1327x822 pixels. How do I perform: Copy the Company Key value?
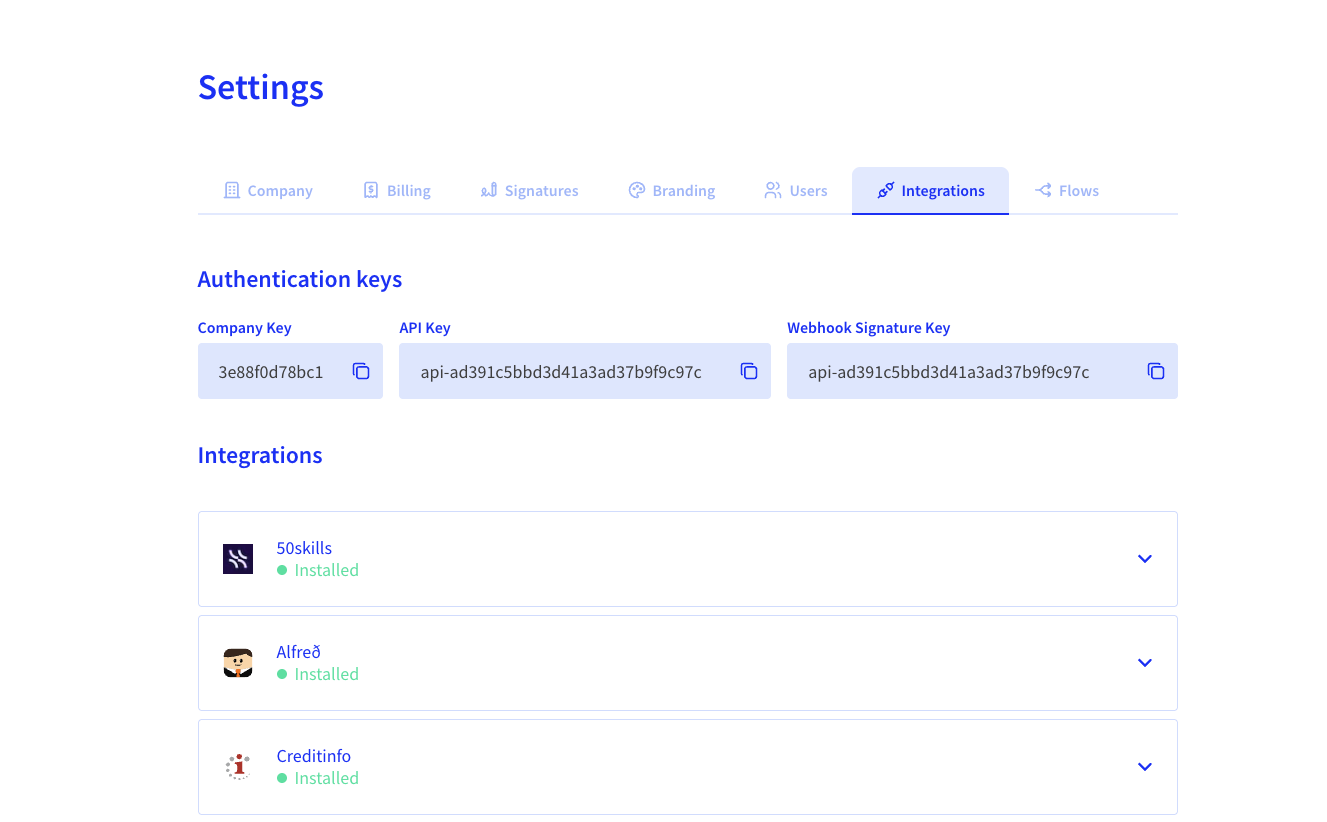pyautogui.click(x=361, y=371)
